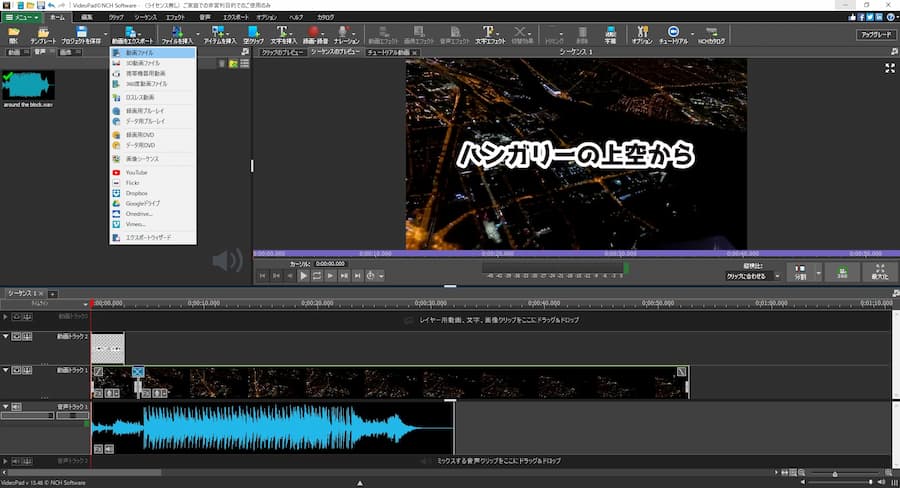Screen dimensions: 900x488
Task: Click the ファイルを挿入 (insert file) toolbar icon
Action: tap(177, 34)
